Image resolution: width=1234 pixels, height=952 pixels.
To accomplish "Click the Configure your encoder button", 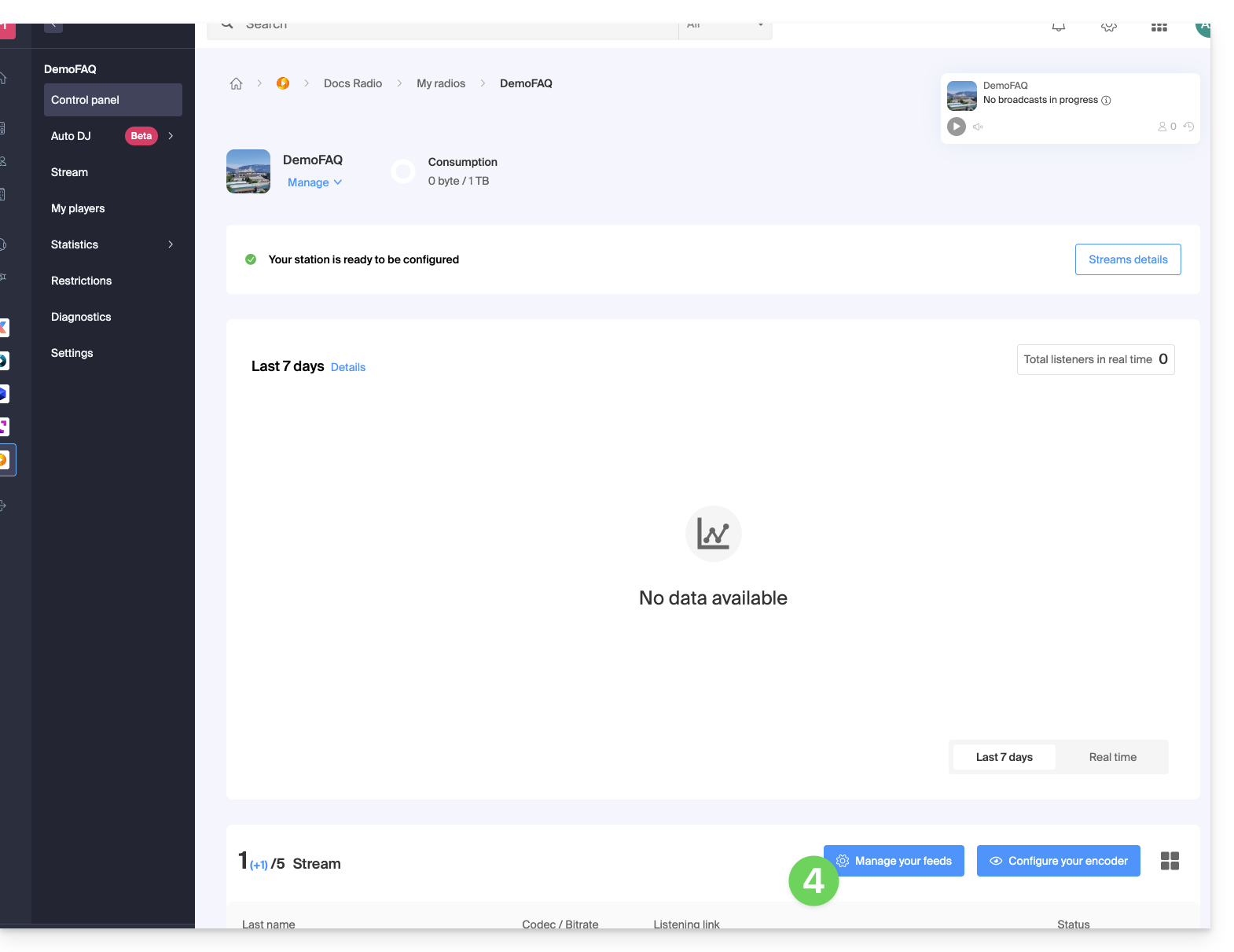I will 1058,861.
